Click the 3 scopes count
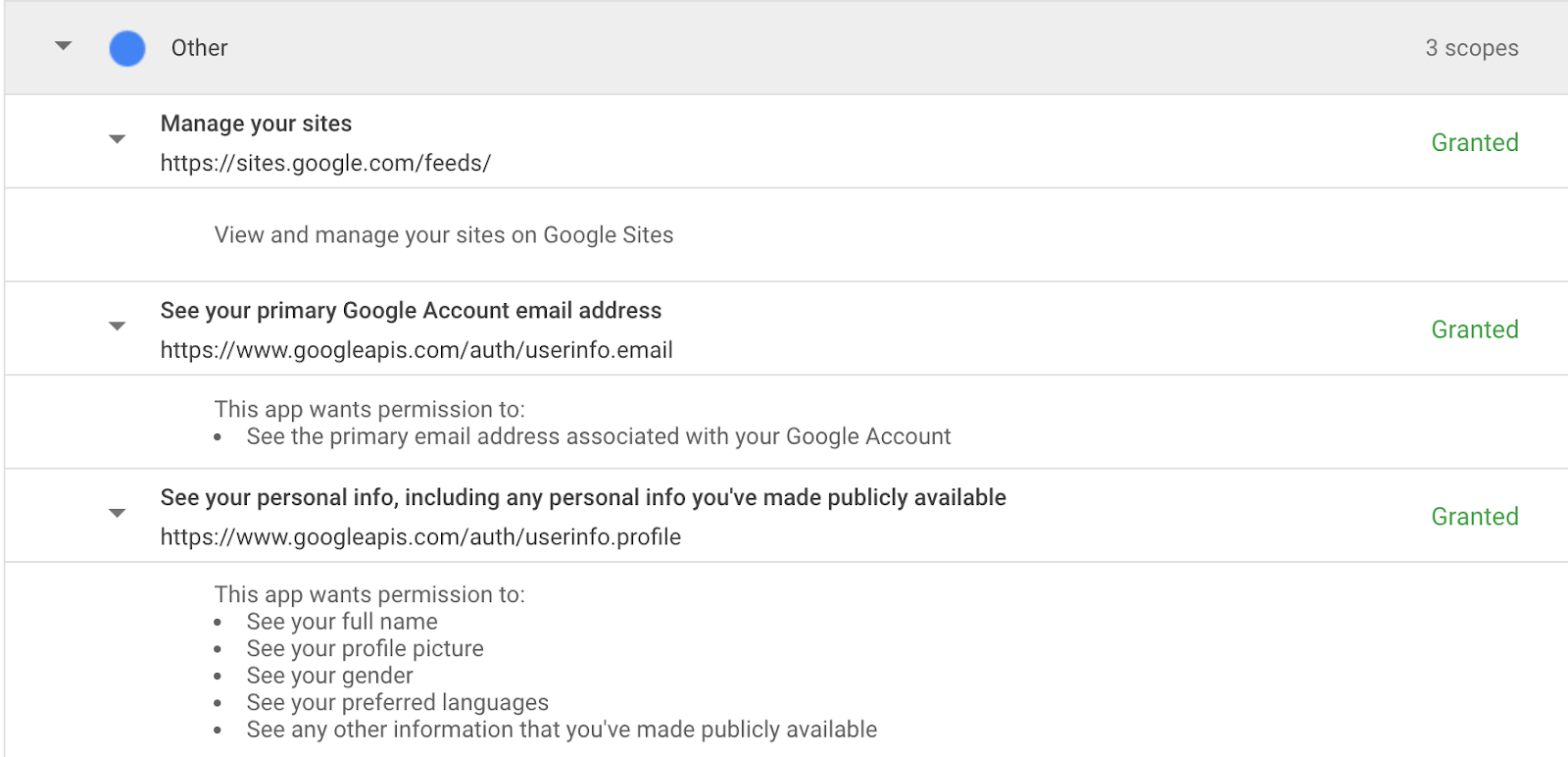The image size is (1568, 757). [x=1471, y=48]
